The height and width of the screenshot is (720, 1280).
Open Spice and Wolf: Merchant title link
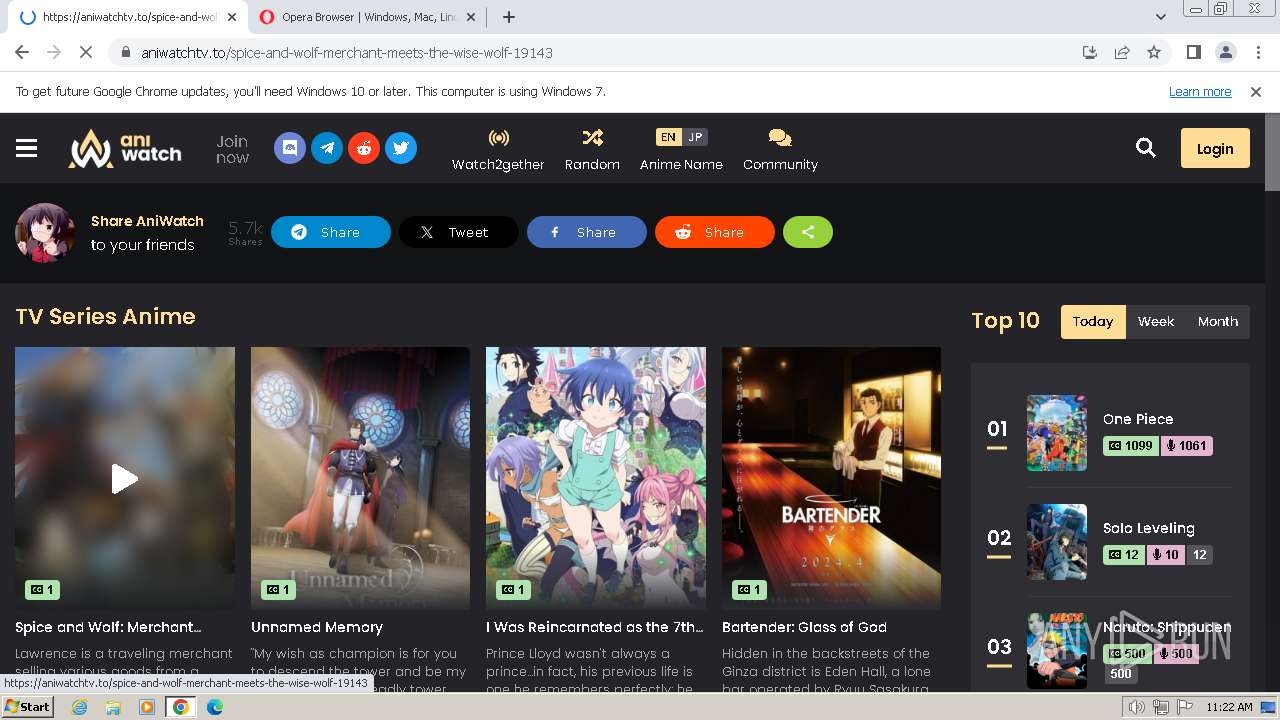tap(108, 627)
